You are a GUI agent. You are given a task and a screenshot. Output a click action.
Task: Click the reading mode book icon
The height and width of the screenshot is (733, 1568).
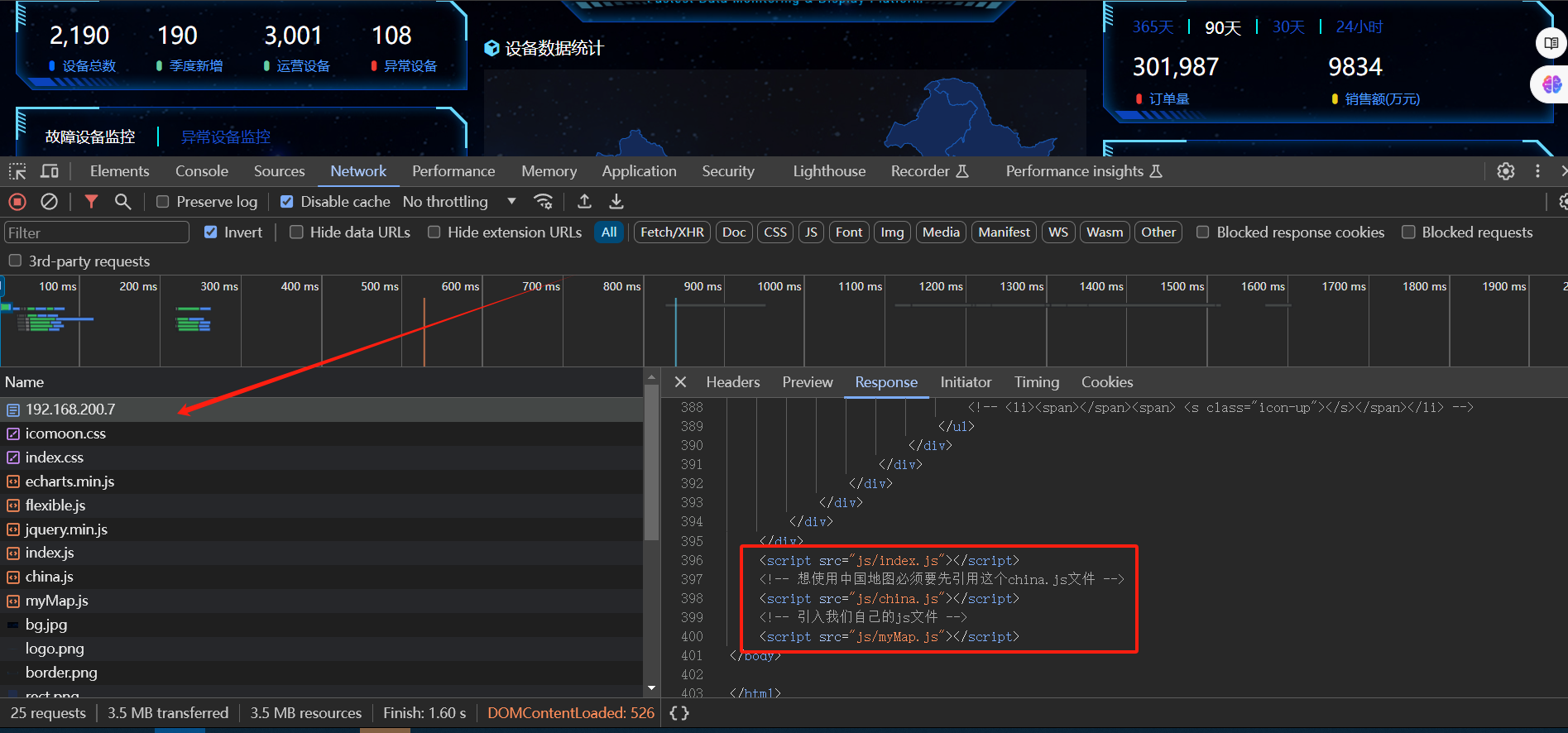click(1551, 43)
